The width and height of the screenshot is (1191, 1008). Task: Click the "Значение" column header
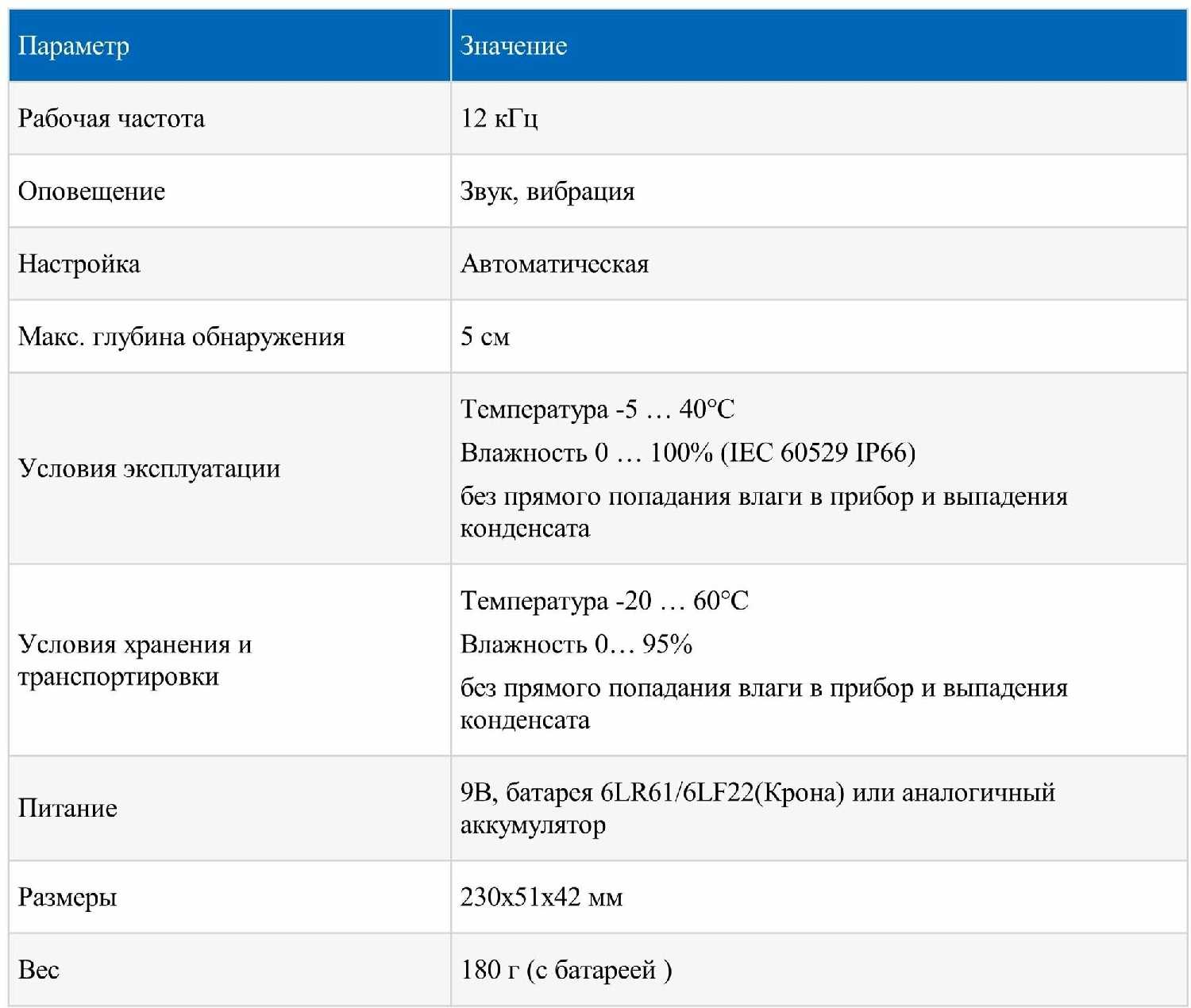tap(514, 46)
